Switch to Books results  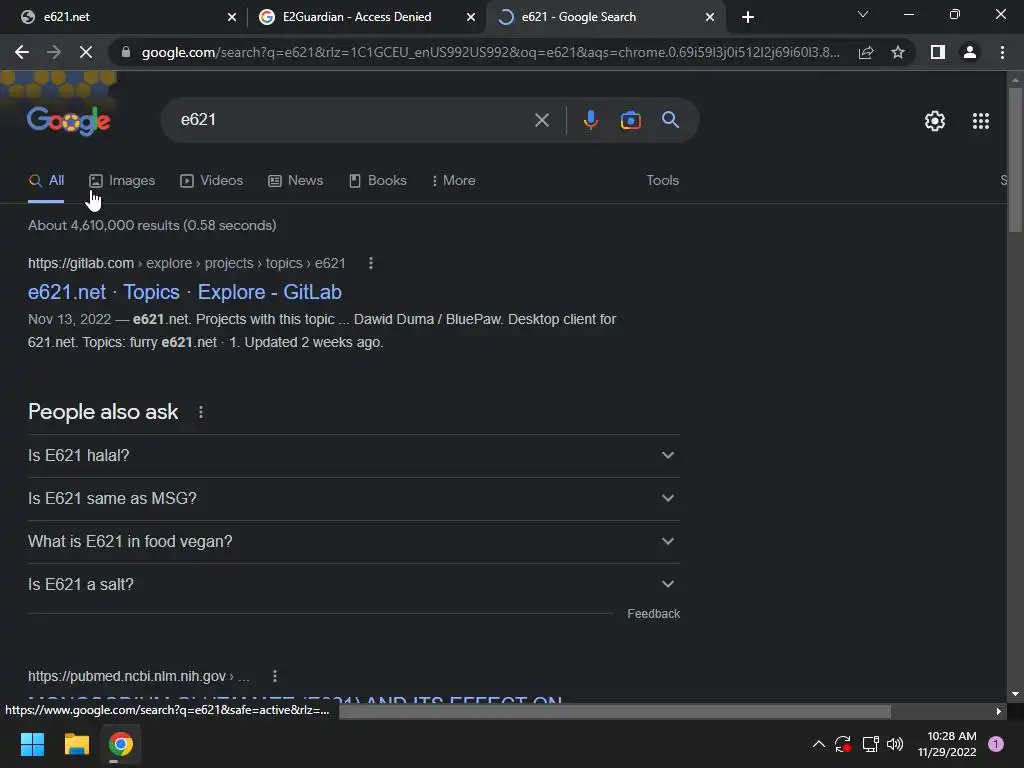point(377,181)
